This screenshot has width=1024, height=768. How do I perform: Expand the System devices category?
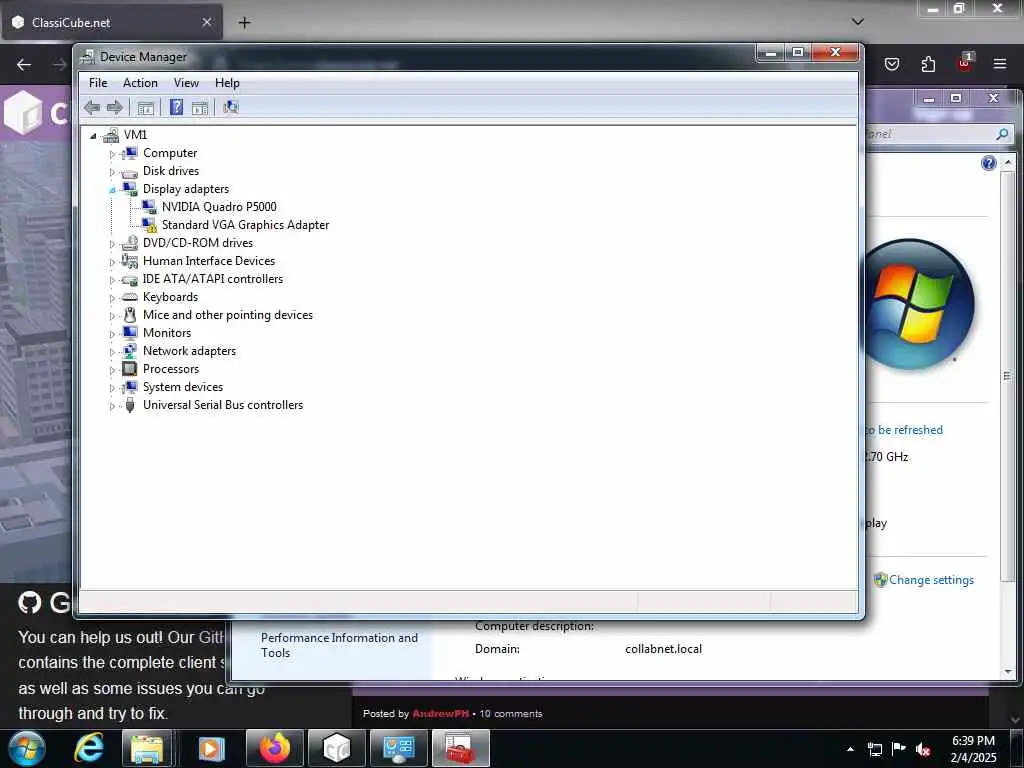click(112, 389)
